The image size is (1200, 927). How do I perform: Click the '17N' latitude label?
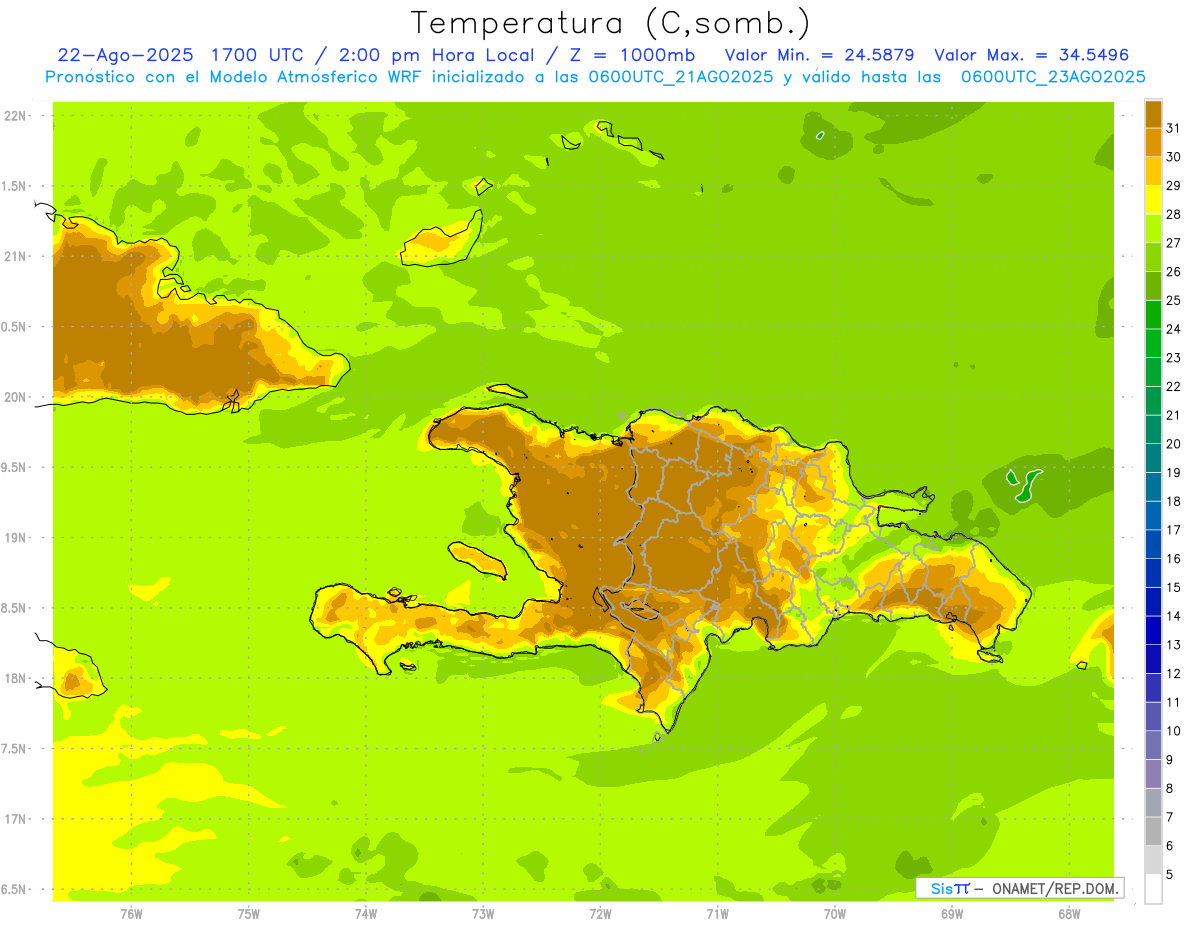(16, 819)
